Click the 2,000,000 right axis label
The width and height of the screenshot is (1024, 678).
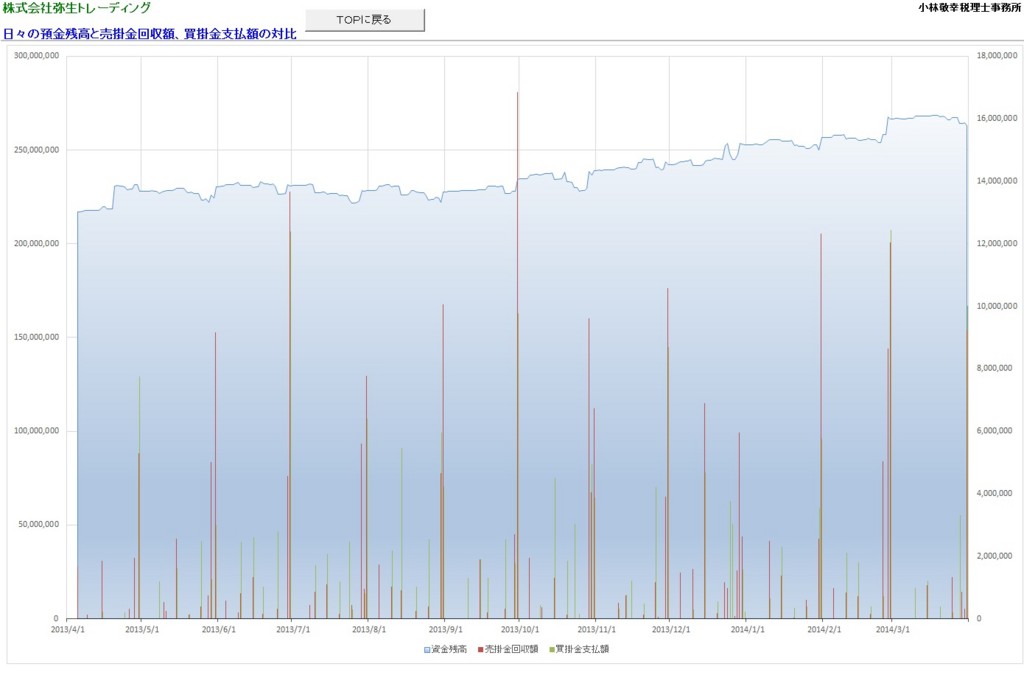point(994,556)
